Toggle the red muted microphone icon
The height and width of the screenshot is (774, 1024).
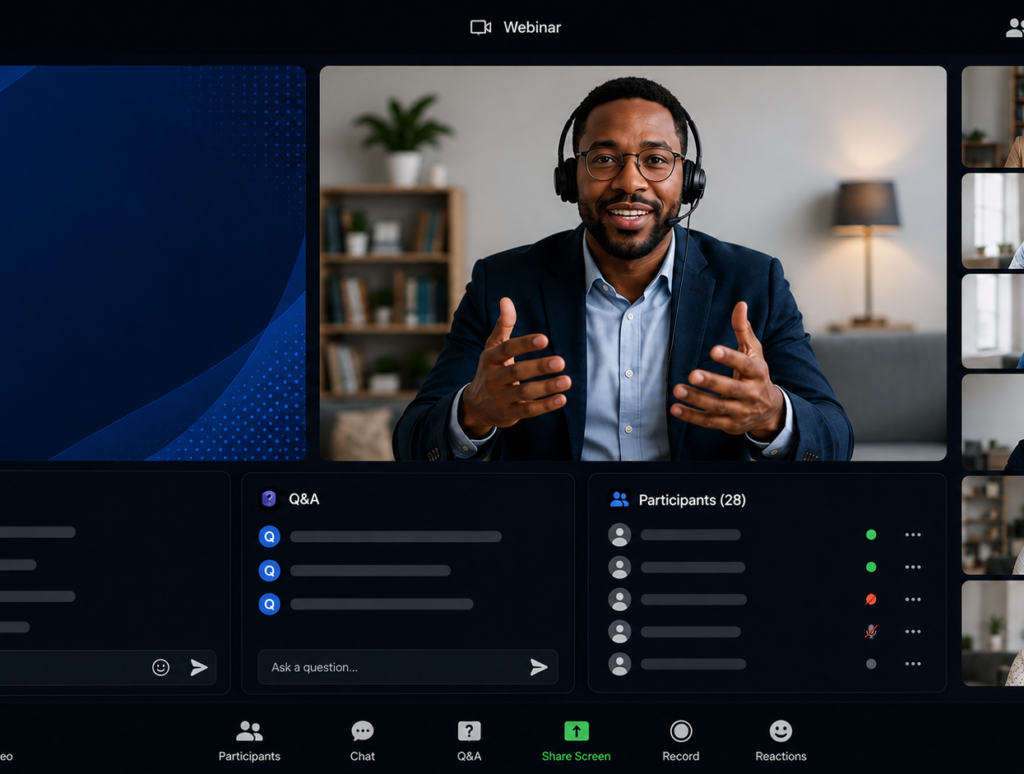click(871, 632)
